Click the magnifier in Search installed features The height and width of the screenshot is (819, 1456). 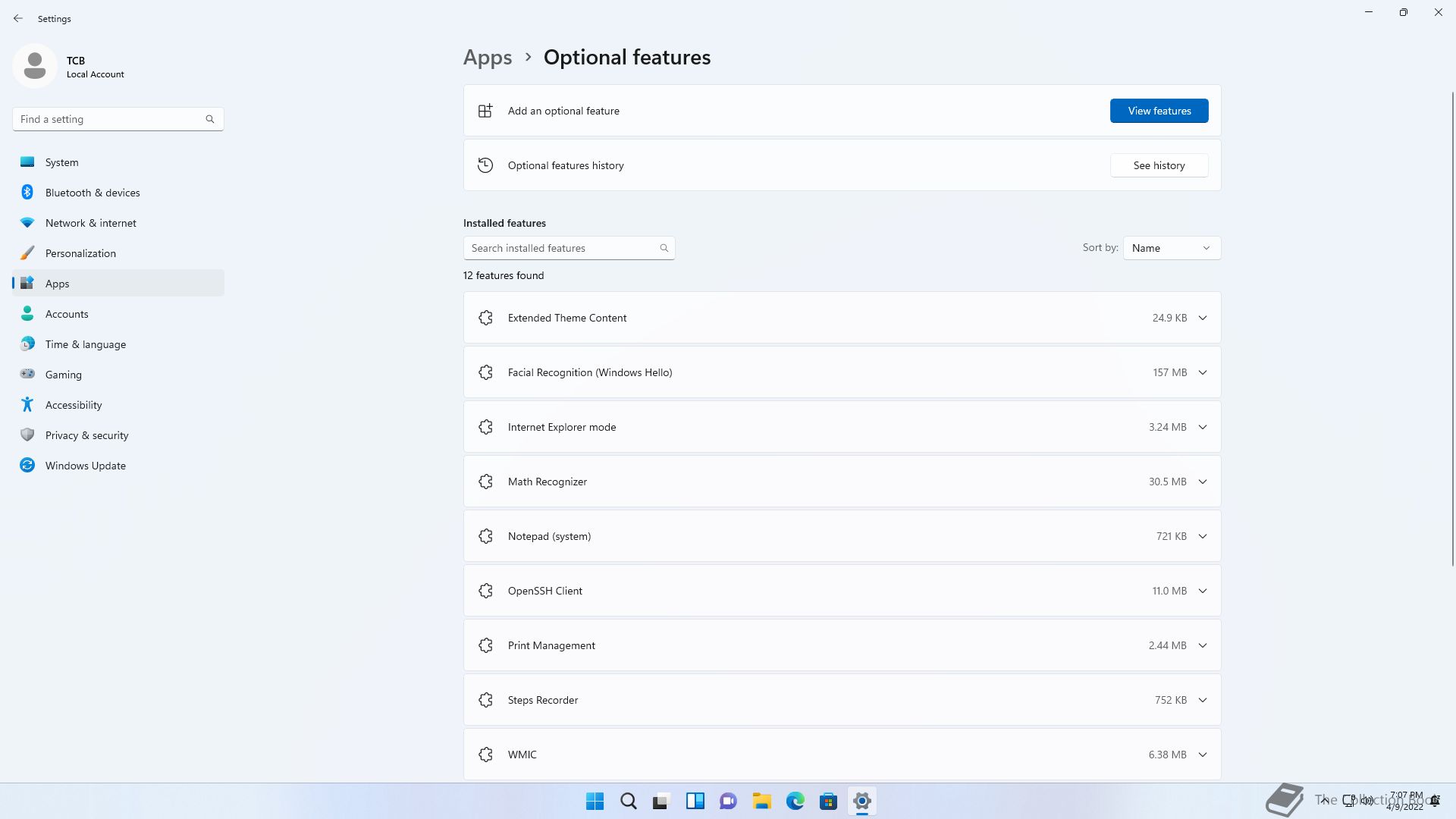(664, 248)
